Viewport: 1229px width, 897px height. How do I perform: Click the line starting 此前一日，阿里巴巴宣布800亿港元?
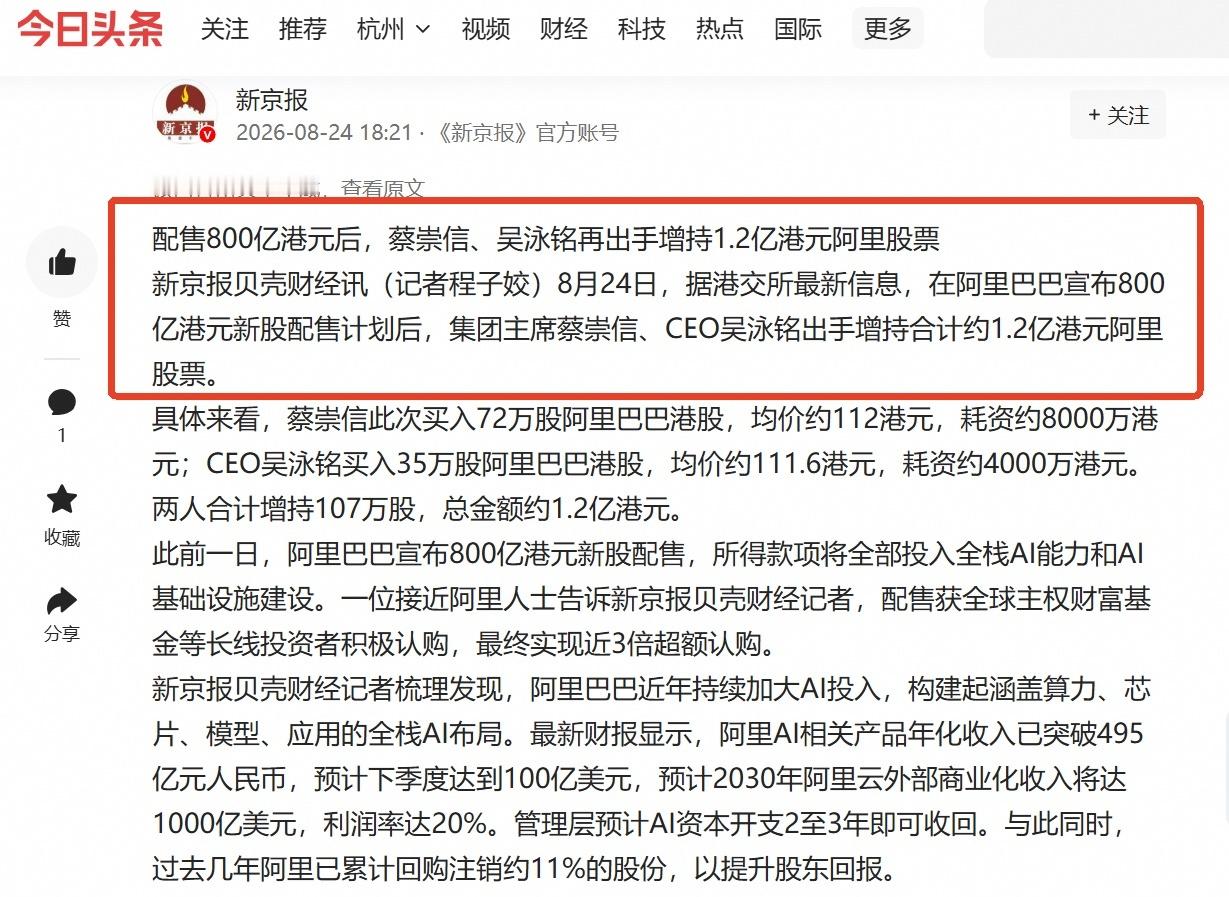click(648, 554)
